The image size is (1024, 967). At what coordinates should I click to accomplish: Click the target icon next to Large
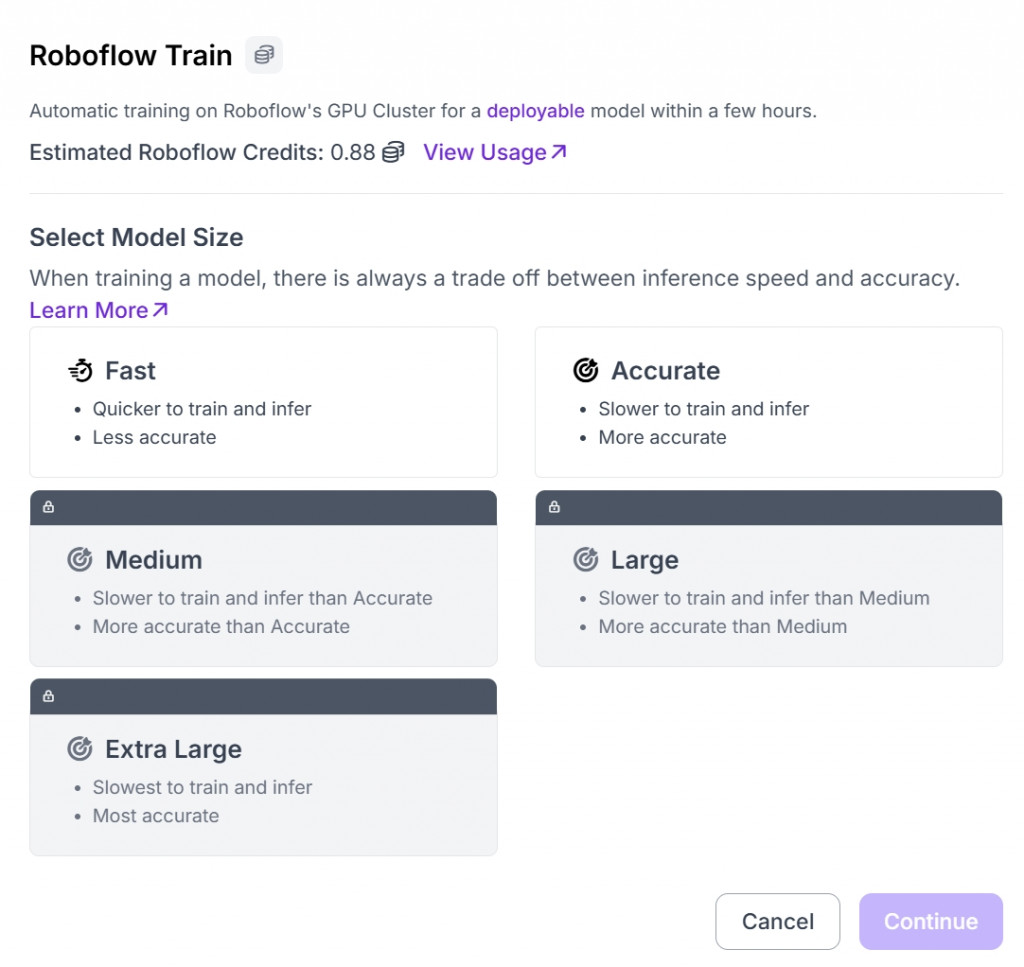(x=585, y=560)
